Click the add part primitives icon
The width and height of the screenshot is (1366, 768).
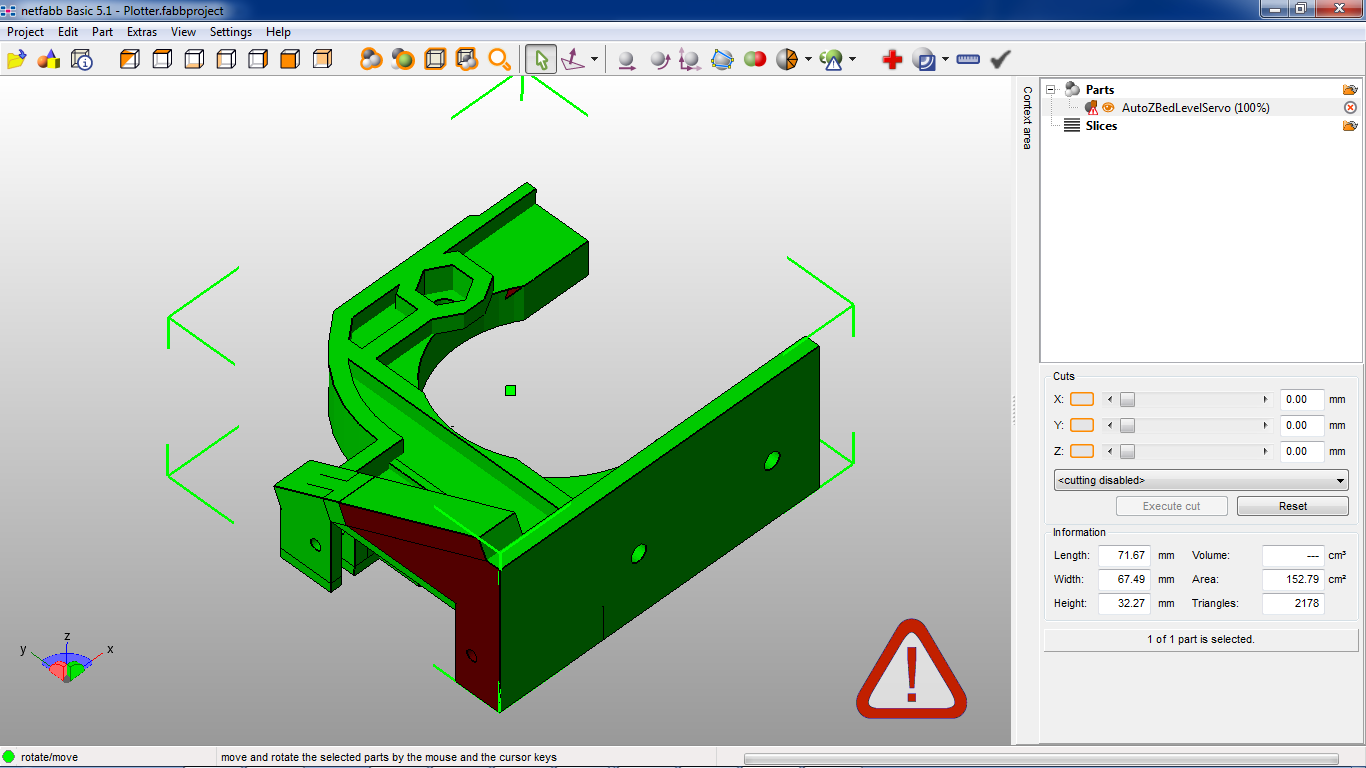pos(48,60)
